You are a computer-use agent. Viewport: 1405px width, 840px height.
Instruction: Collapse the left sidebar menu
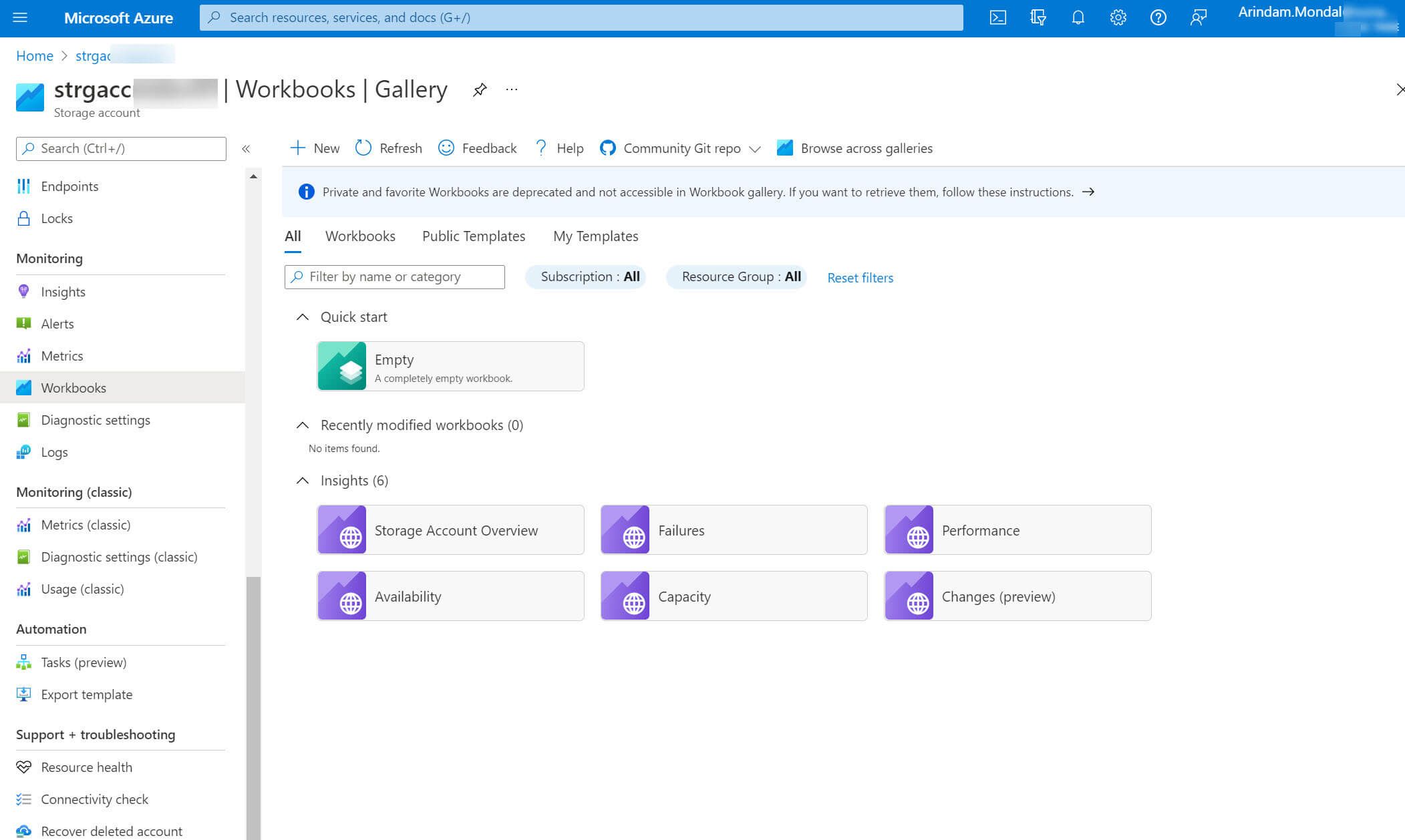(246, 148)
